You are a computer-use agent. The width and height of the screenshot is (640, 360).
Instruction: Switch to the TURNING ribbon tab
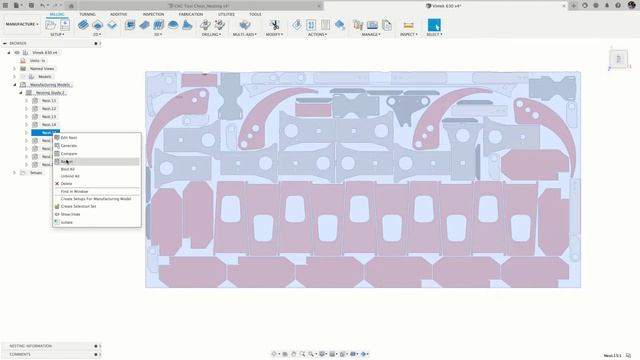(87, 14)
